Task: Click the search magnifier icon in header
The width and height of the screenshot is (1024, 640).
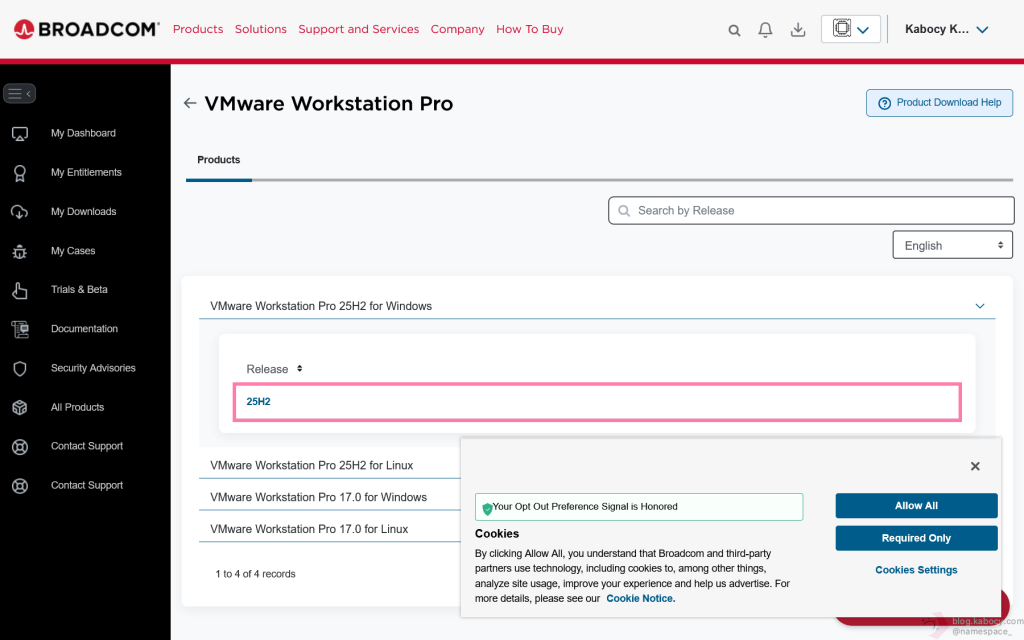Action: point(734,30)
